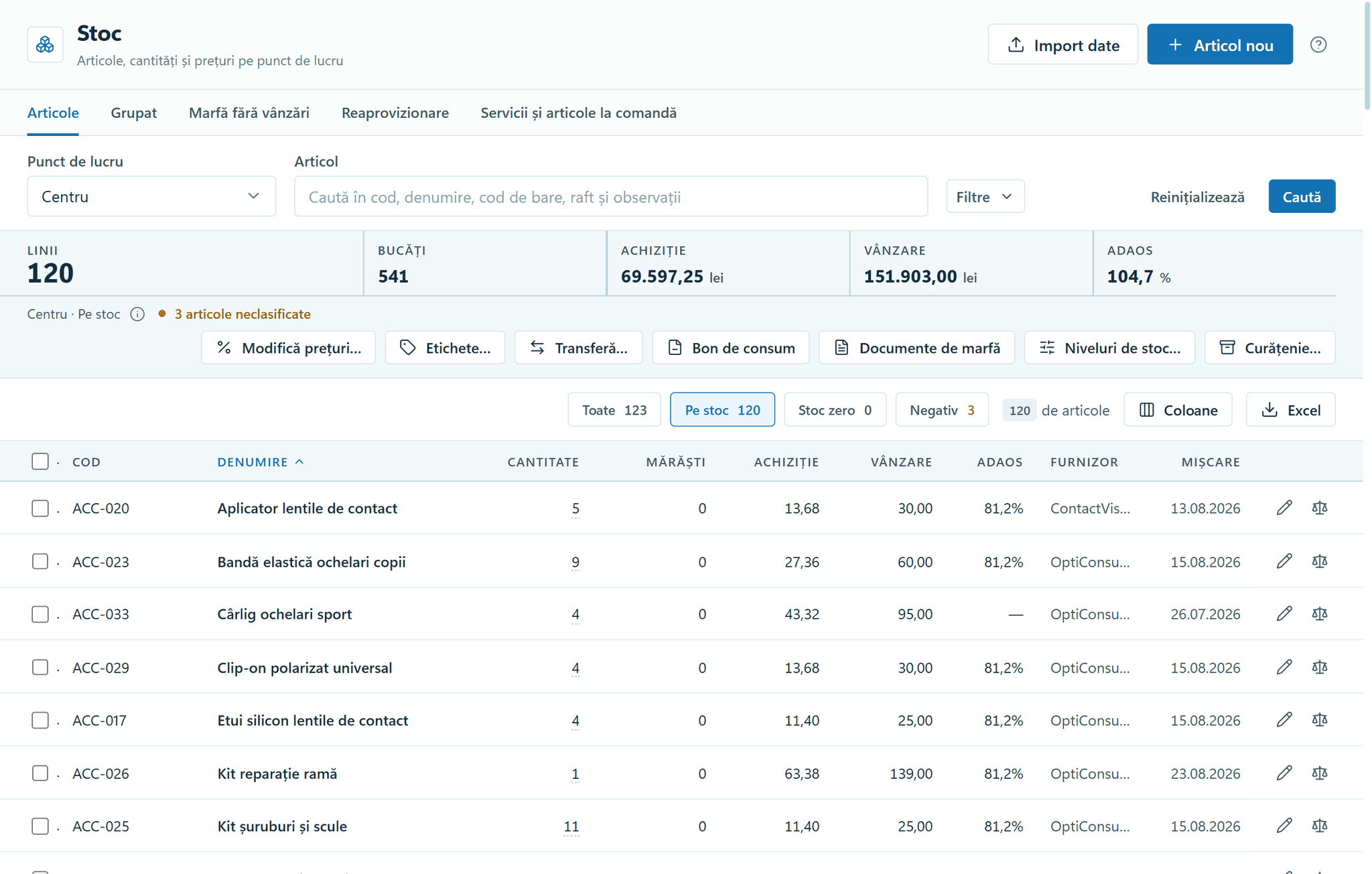1372x874 pixels.
Task: Click the help question mark icon
Action: (1318, 45)
